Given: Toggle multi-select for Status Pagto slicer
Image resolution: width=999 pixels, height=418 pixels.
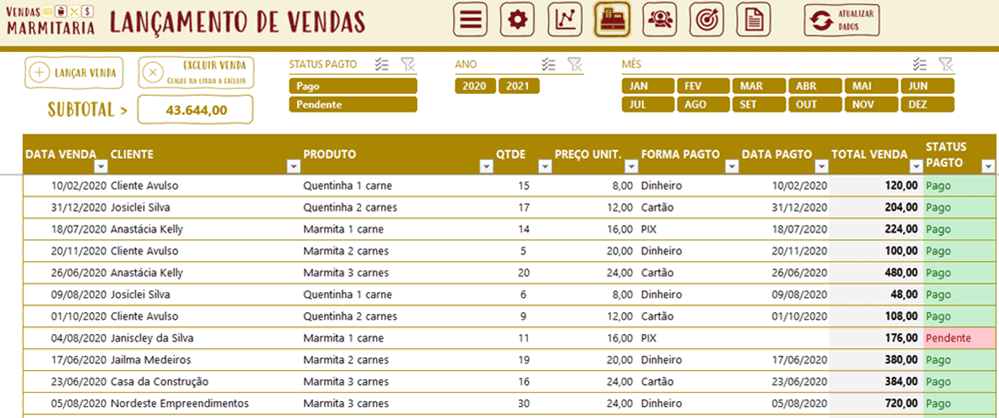Looking at the screenshot, I should (x=382, y=64).
